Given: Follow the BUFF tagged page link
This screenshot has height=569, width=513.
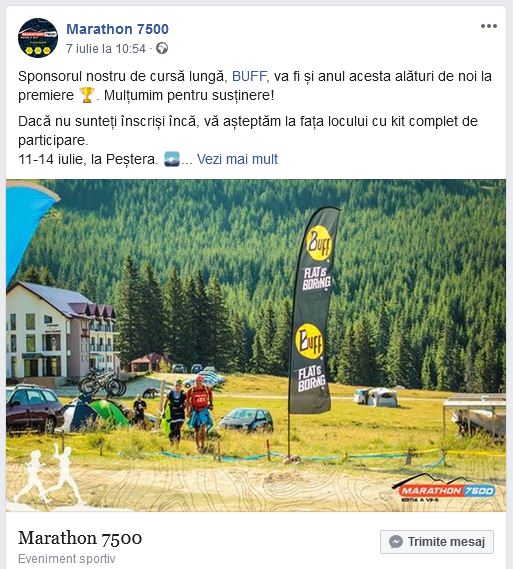Looking at the screenshot, I should (x=249, y=77).
